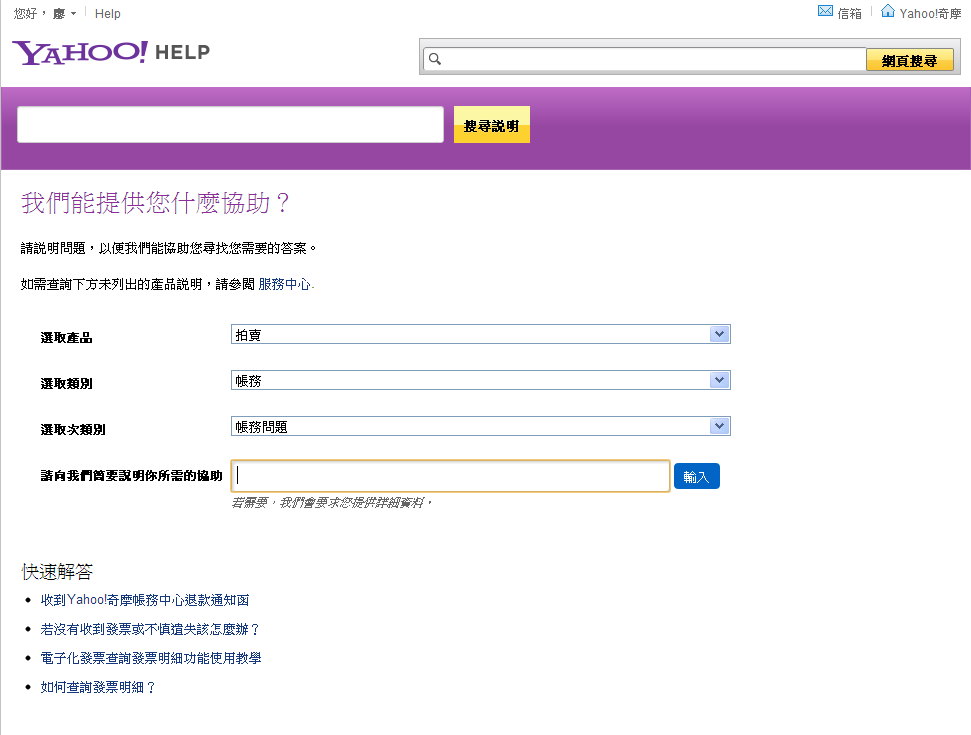Viewport: 971px width, 735px height.
Task: Click the blue 輸入 button
Action: [x=697, y=476]
